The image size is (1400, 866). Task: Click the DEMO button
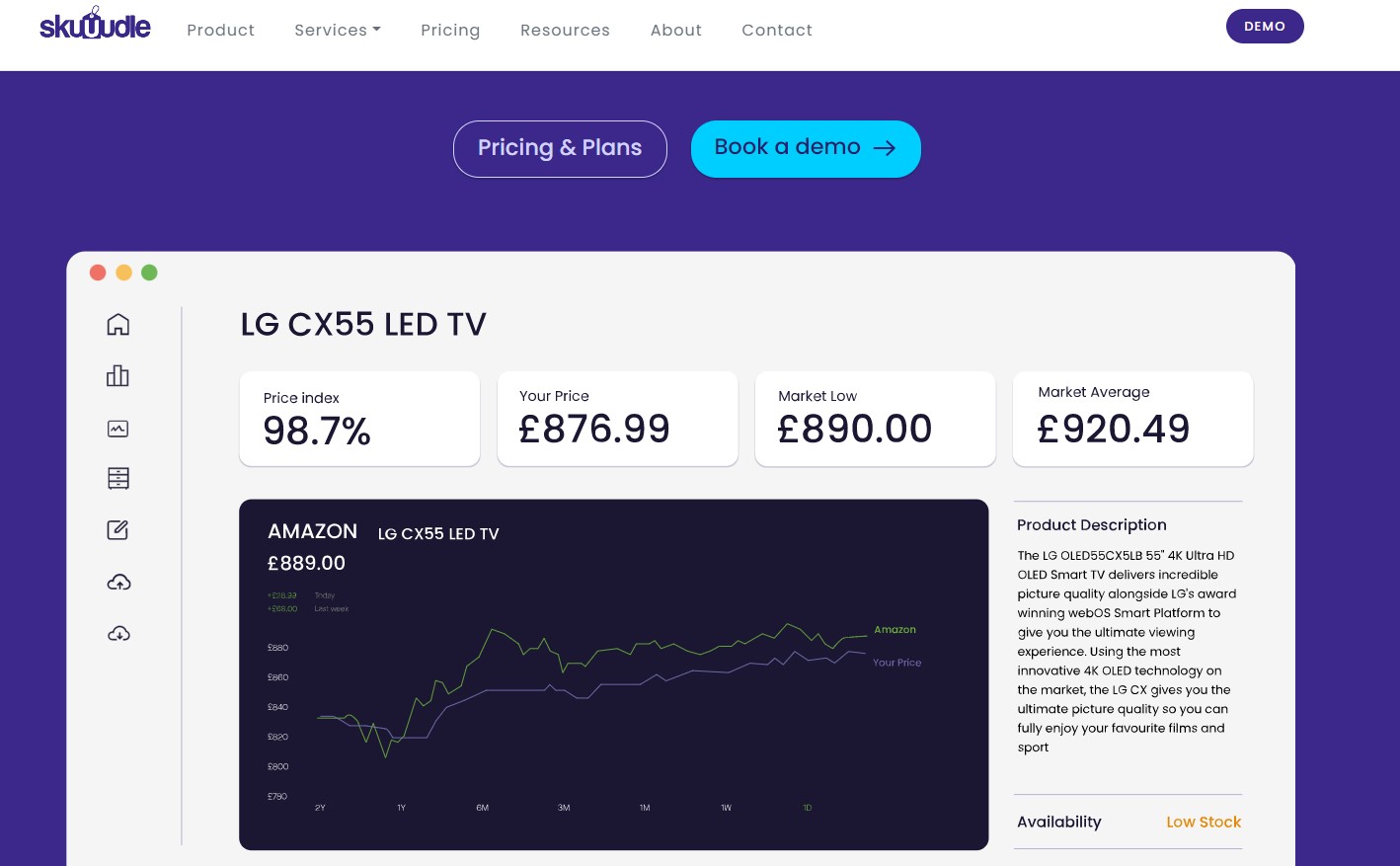pos(1265,26)
